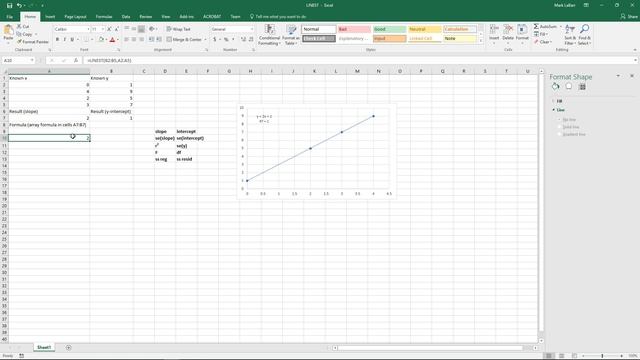Screen dimensions: 640x360
Task: Click inside the formula bar
Action: tap(359, 60)
